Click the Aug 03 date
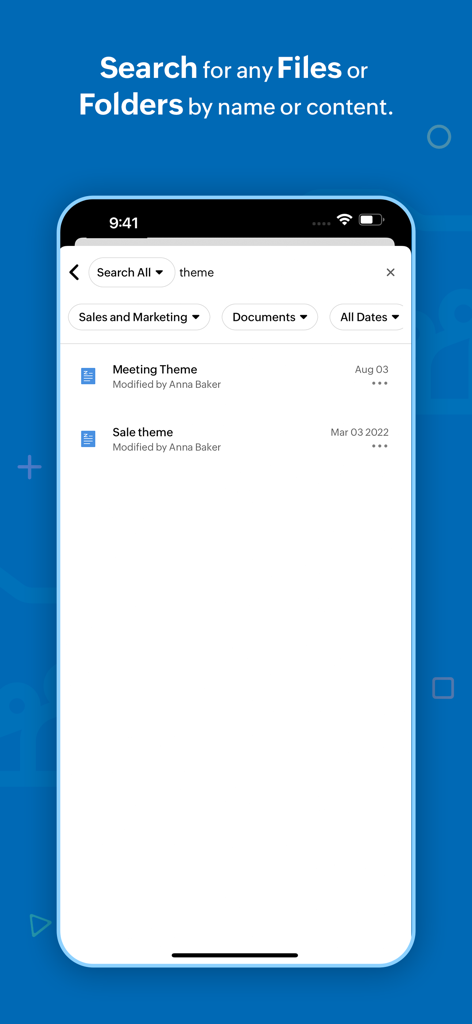 tap(371, 370)
